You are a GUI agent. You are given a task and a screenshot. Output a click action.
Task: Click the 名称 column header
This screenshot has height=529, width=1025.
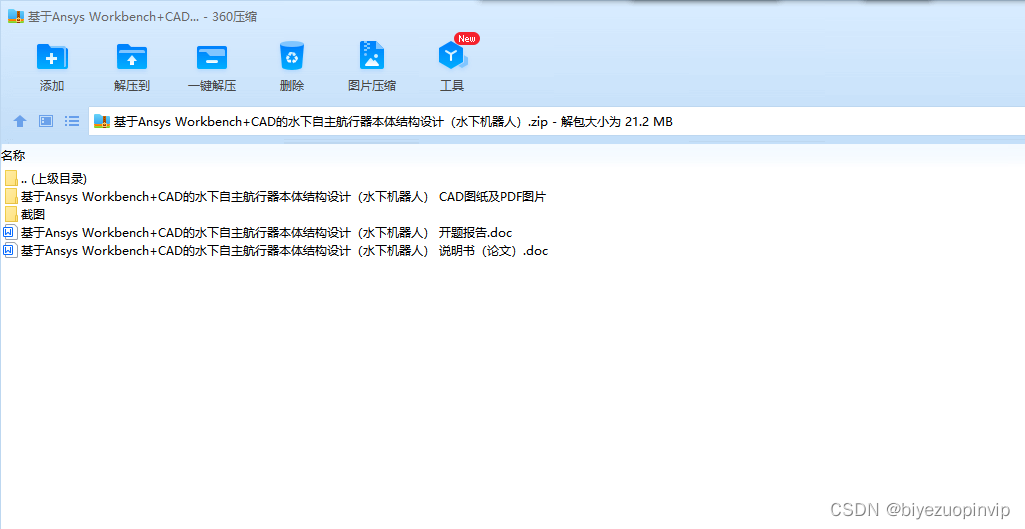[x=13, y=156]
